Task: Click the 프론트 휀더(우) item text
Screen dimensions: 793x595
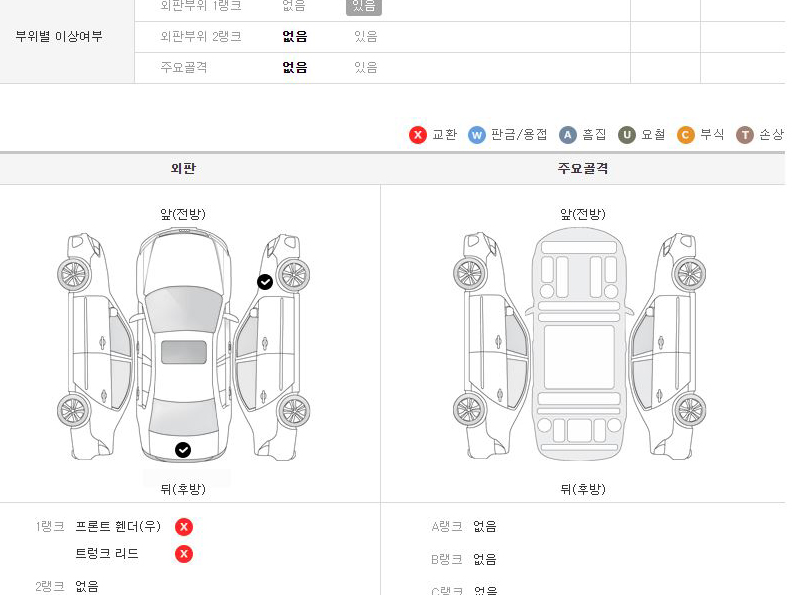Action: 118,526
